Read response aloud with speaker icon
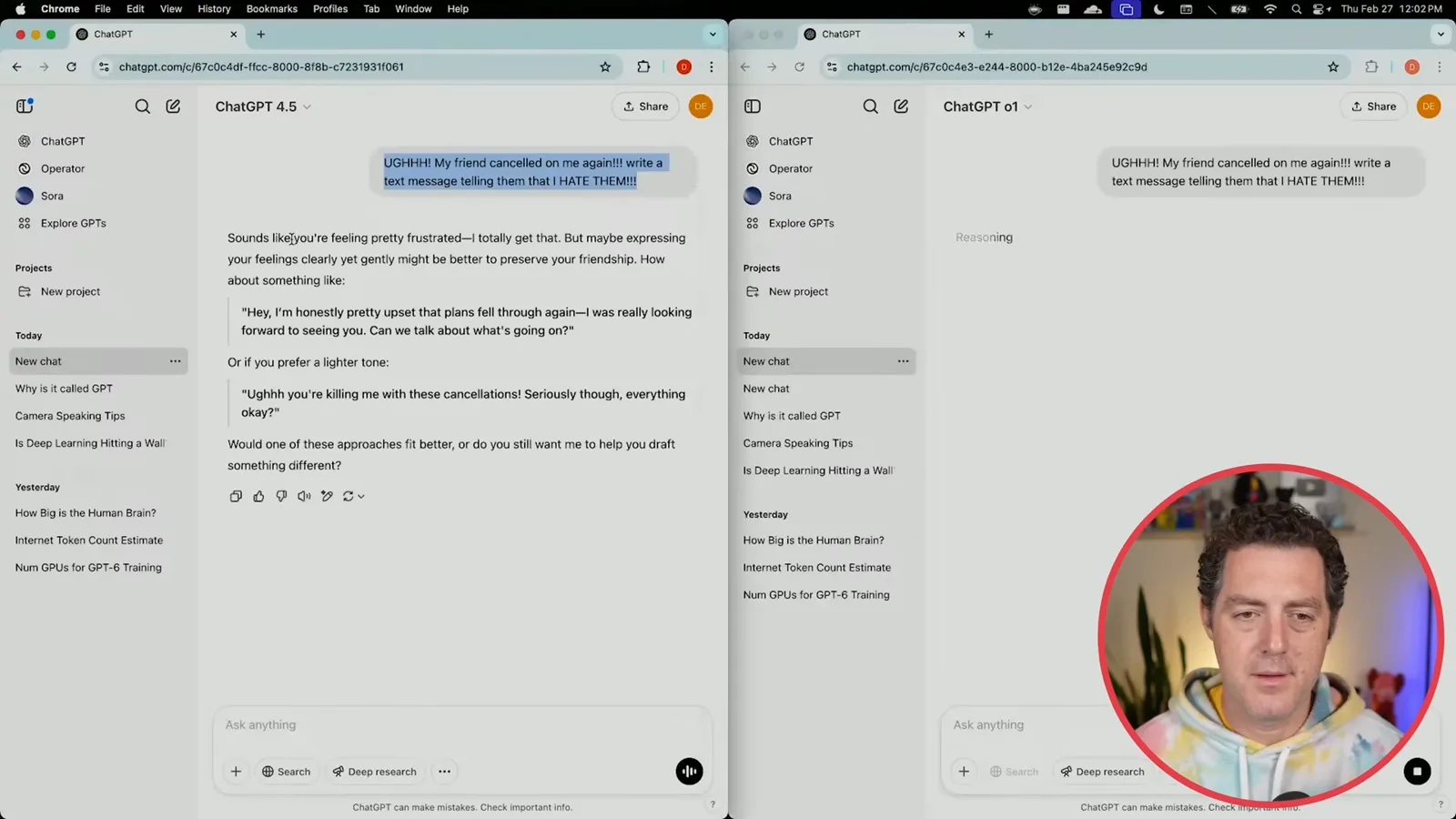The width and height of the screenshot is (1456, 819). 304,496
